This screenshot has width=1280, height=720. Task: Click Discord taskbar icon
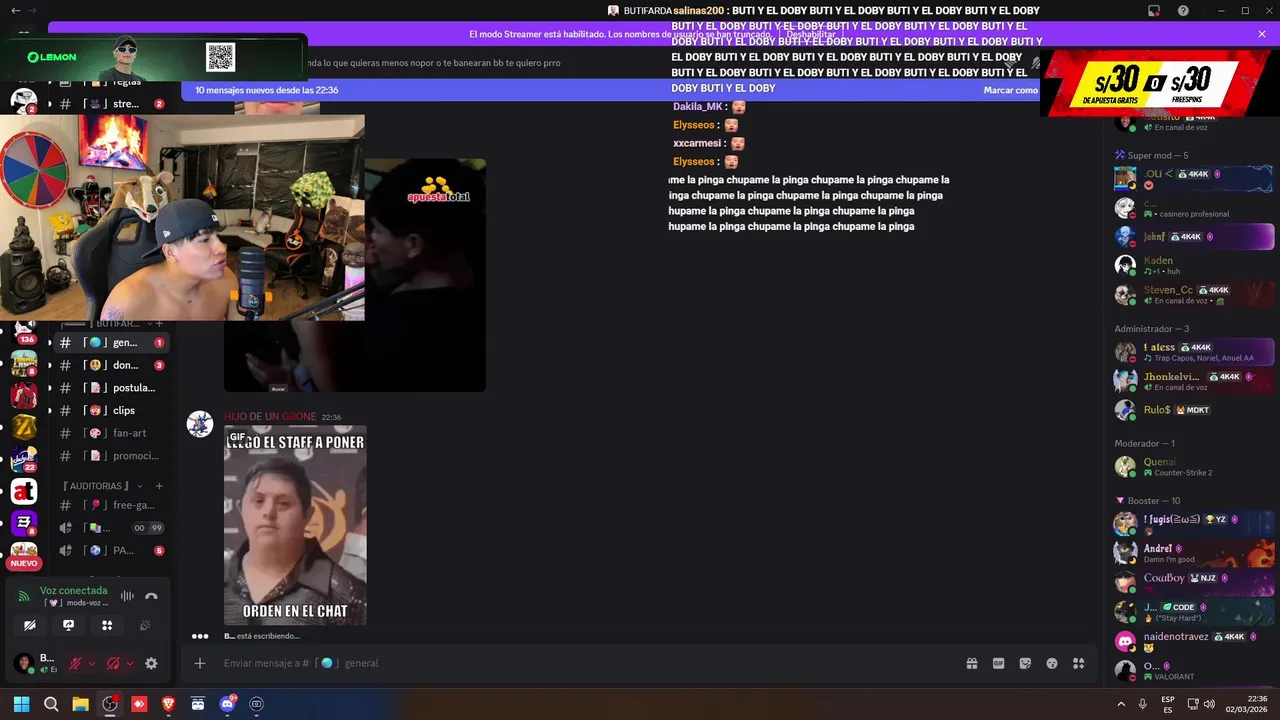click(227, 704)
